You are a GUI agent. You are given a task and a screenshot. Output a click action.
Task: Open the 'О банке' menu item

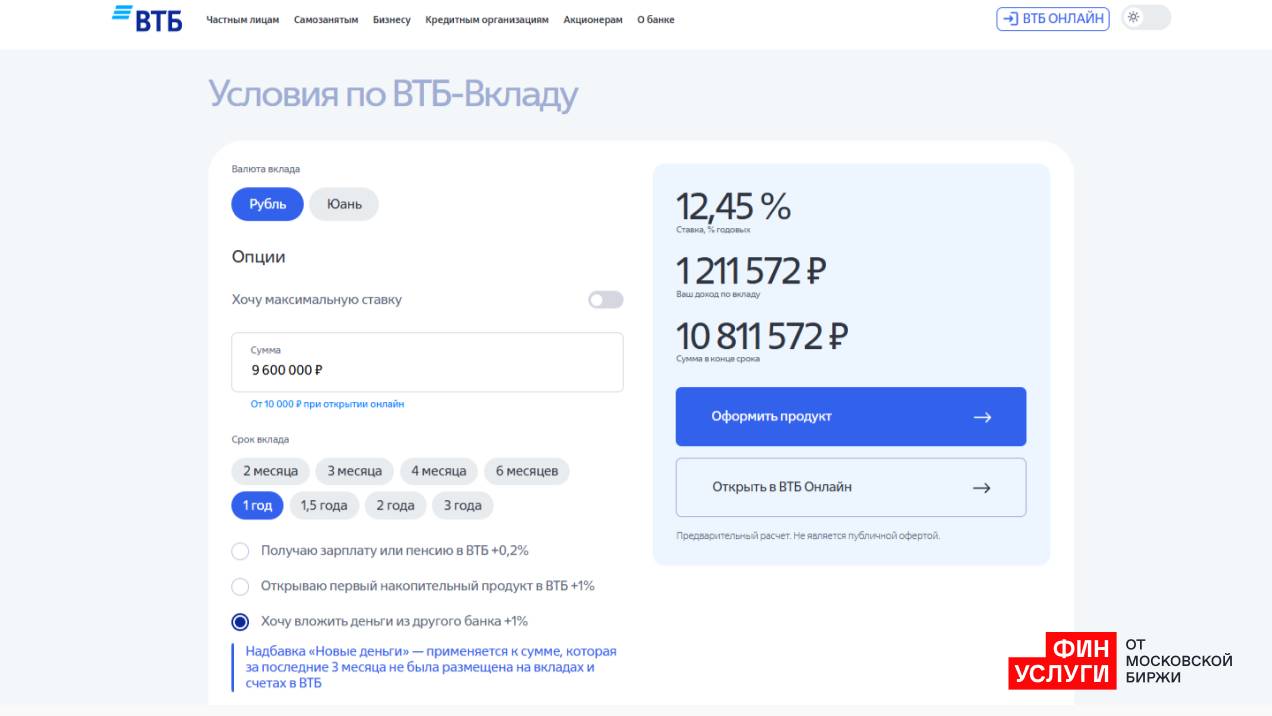pyautogui.click(x=655, y=20)
